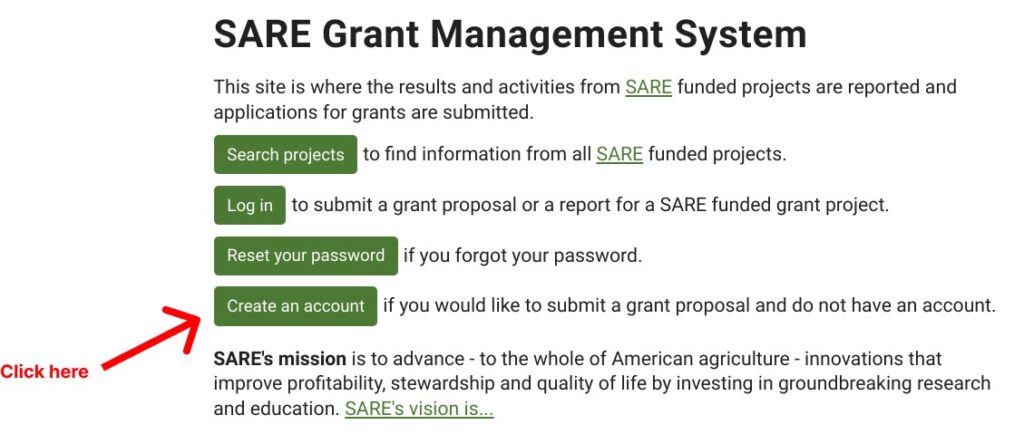Click the Search projects button
Image resolution: width=1024 pixels, height=444 pixels.
[285, 155]
